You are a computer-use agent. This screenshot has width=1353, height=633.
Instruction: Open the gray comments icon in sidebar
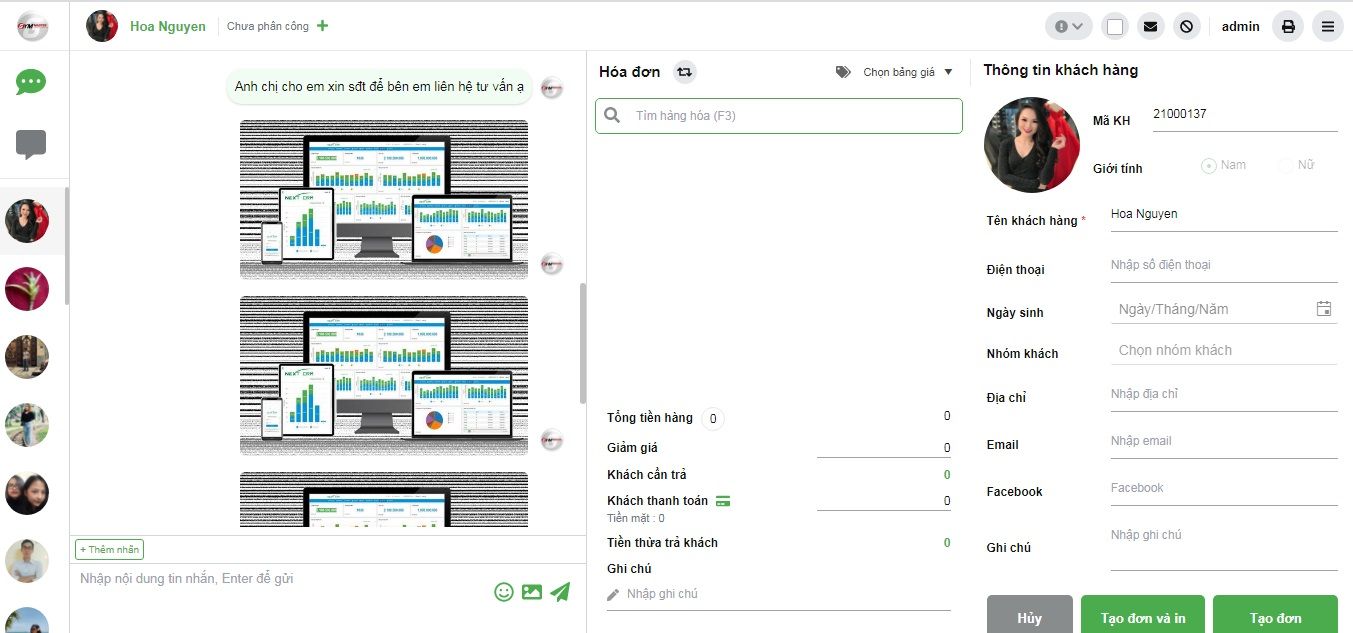pyautogui.click(x=31, y=145)
